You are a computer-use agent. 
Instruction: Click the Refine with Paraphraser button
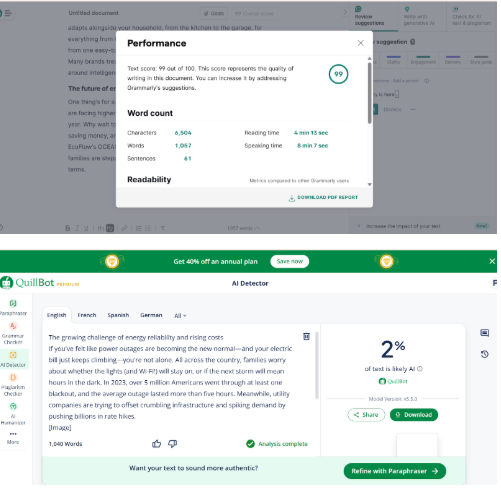click(395, 471)
